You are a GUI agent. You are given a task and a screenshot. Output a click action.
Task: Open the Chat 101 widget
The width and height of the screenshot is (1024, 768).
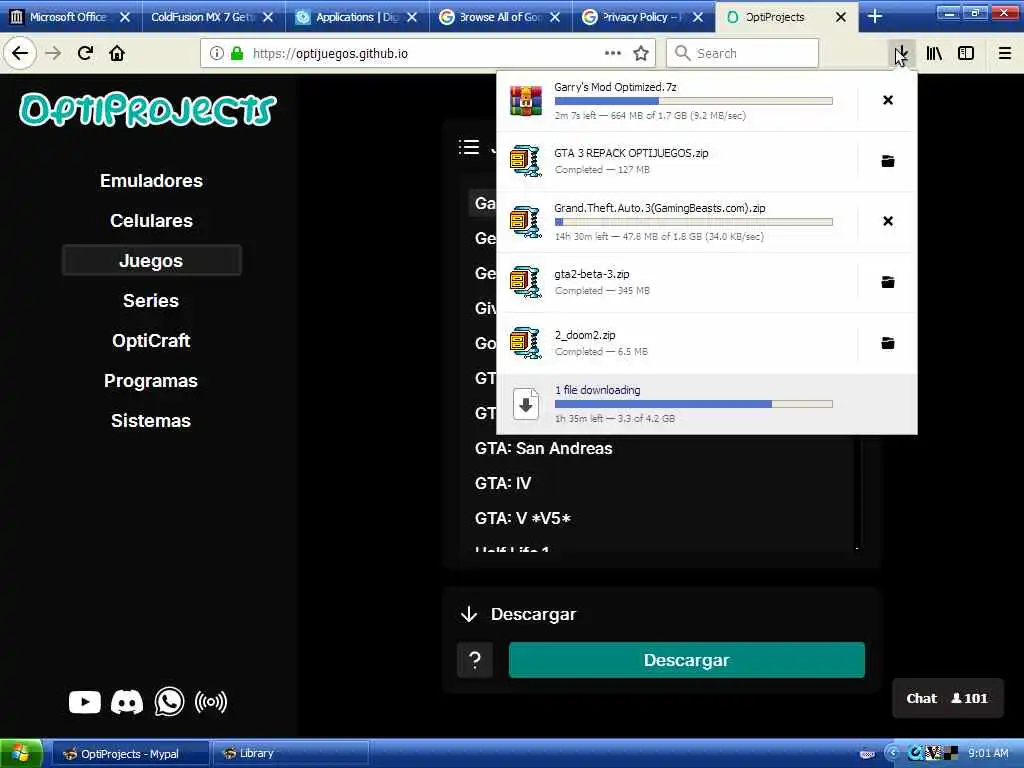pyautogui.click(x=947, y=698)
